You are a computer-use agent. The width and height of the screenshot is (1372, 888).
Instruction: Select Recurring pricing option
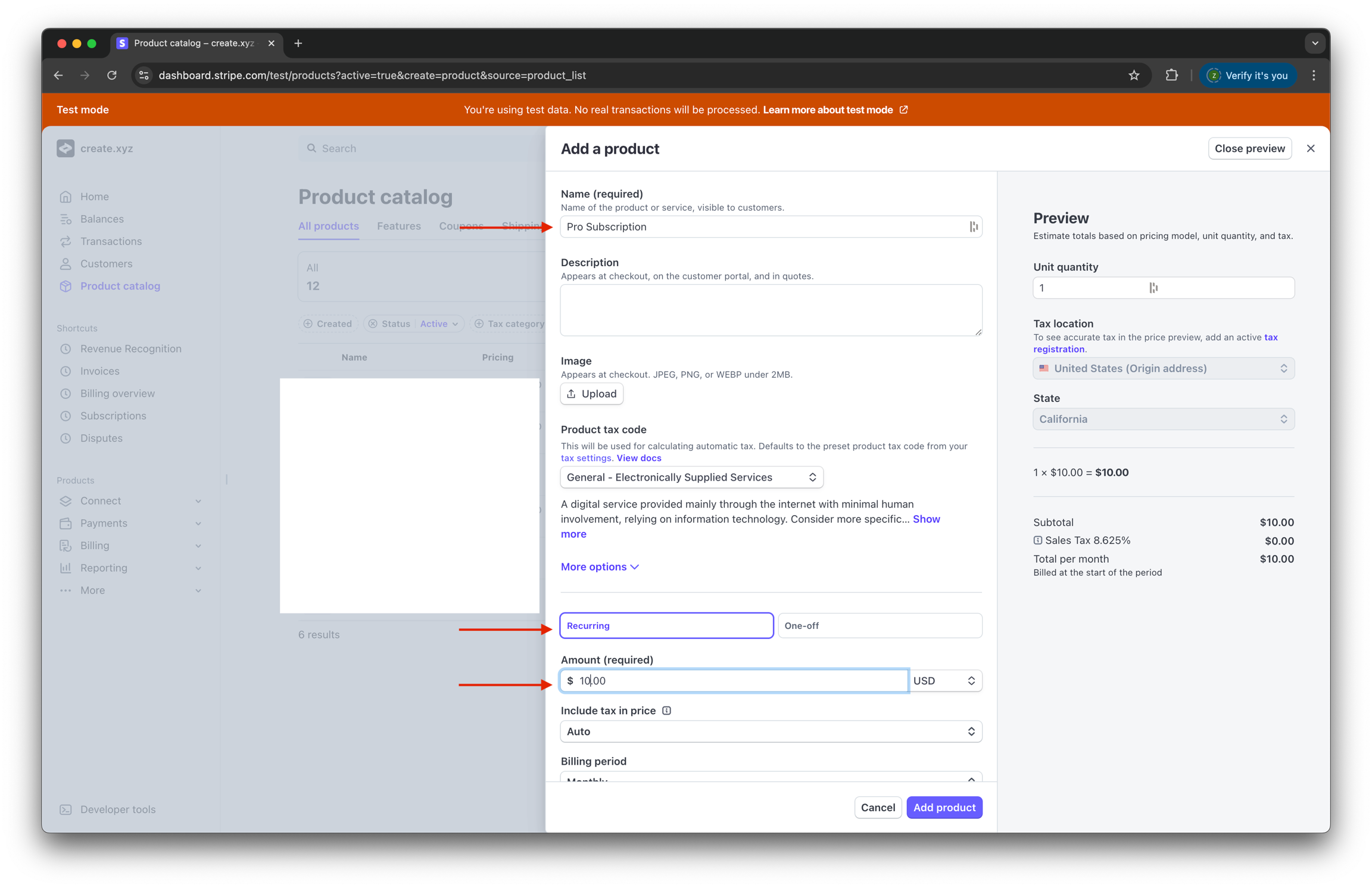(x=666, y=625)
